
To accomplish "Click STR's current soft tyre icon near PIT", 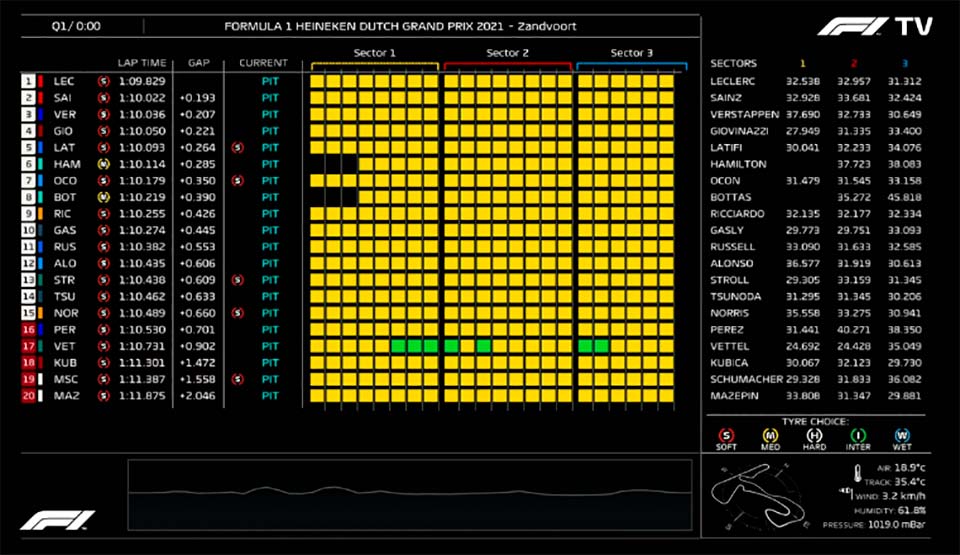I will coord(238,279).
